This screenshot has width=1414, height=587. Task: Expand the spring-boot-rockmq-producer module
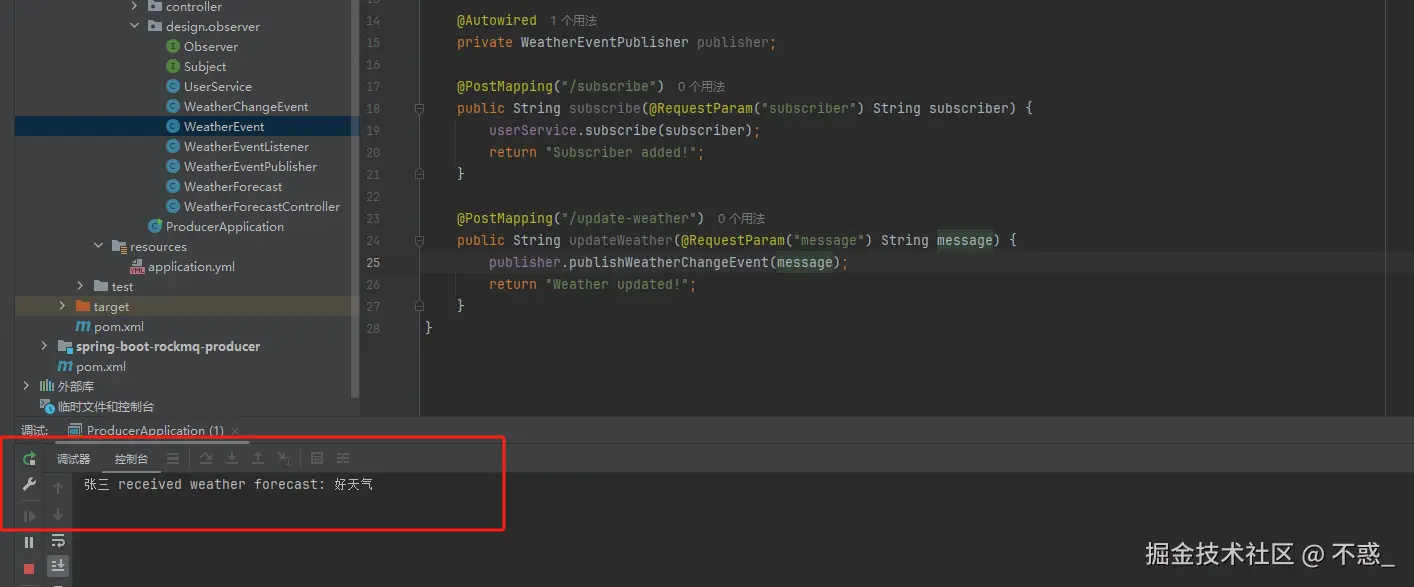(x=44, y=346)
